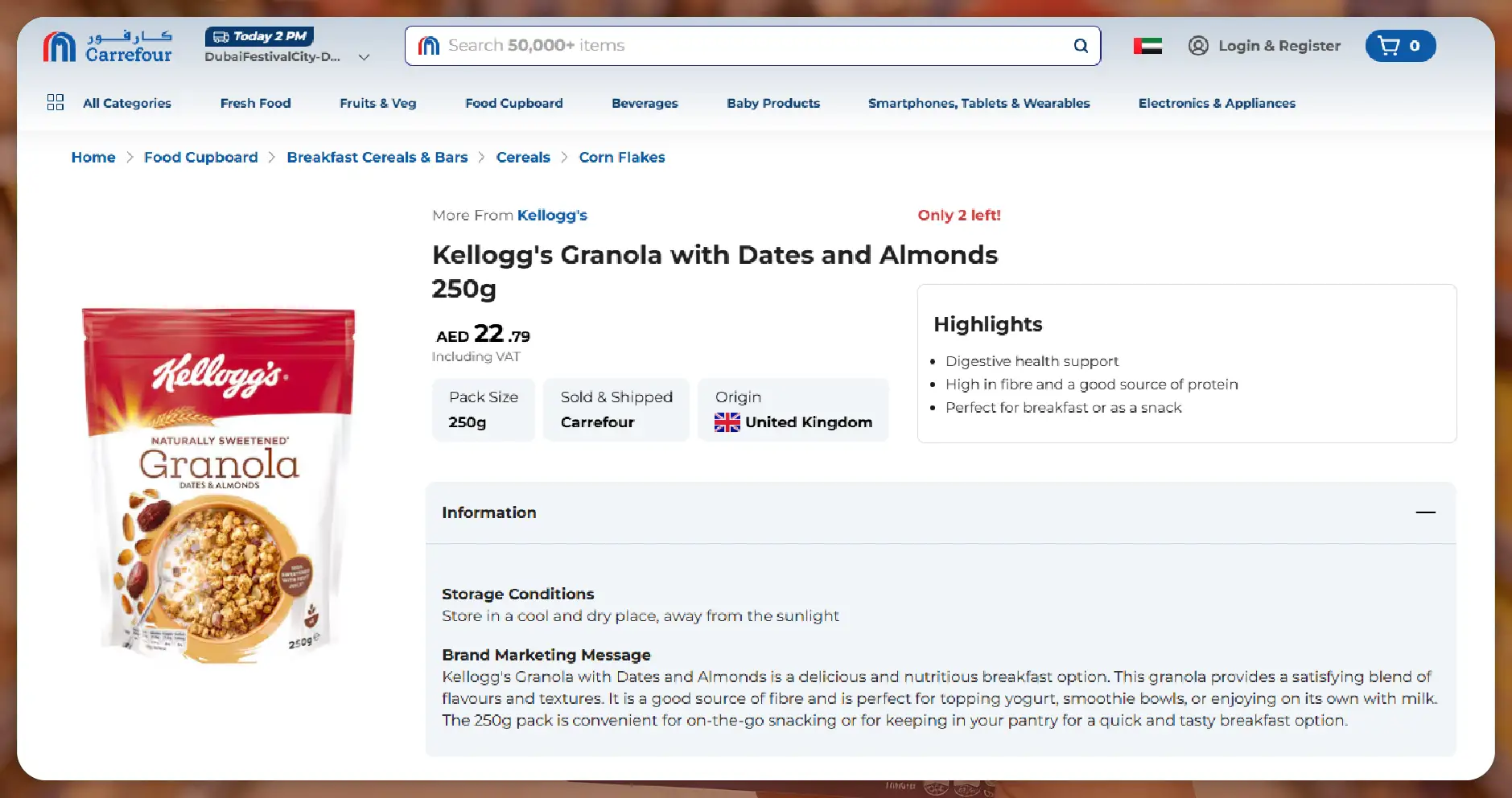1512x798 pixels.
Task: Click the account person icon
Action: (1197, 46)
